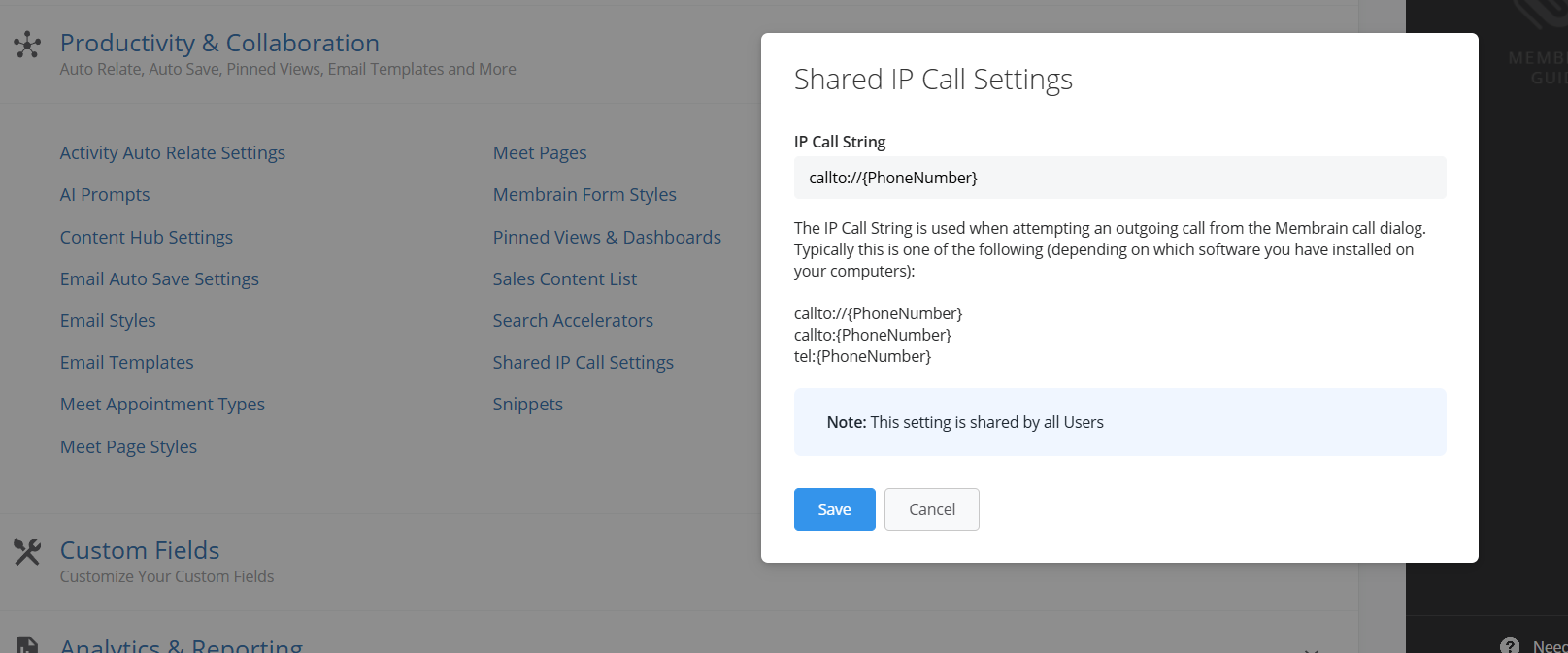Open the Search Accelerators link
Screen dimensions: 1568x653
coord(573,321)
